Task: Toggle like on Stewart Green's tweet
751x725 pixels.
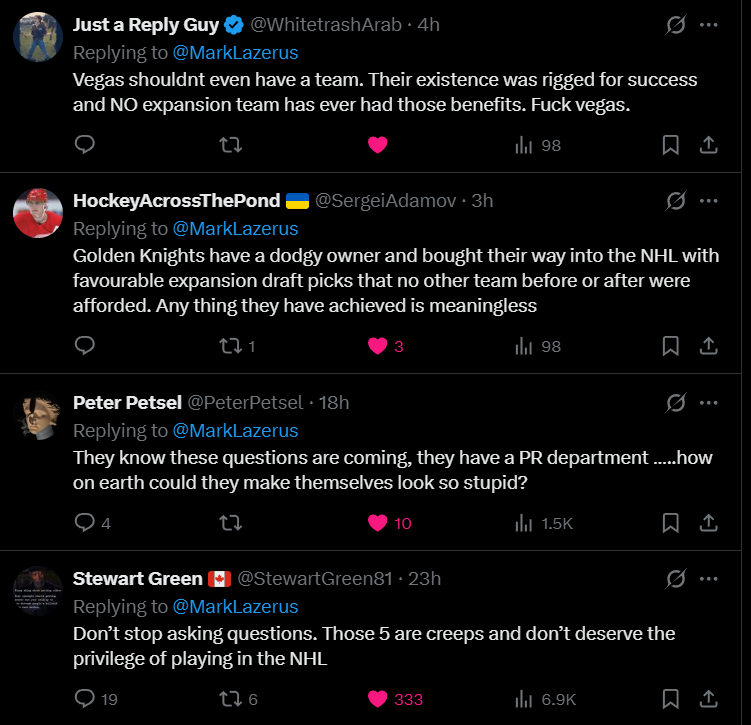Action: point(377,699)
